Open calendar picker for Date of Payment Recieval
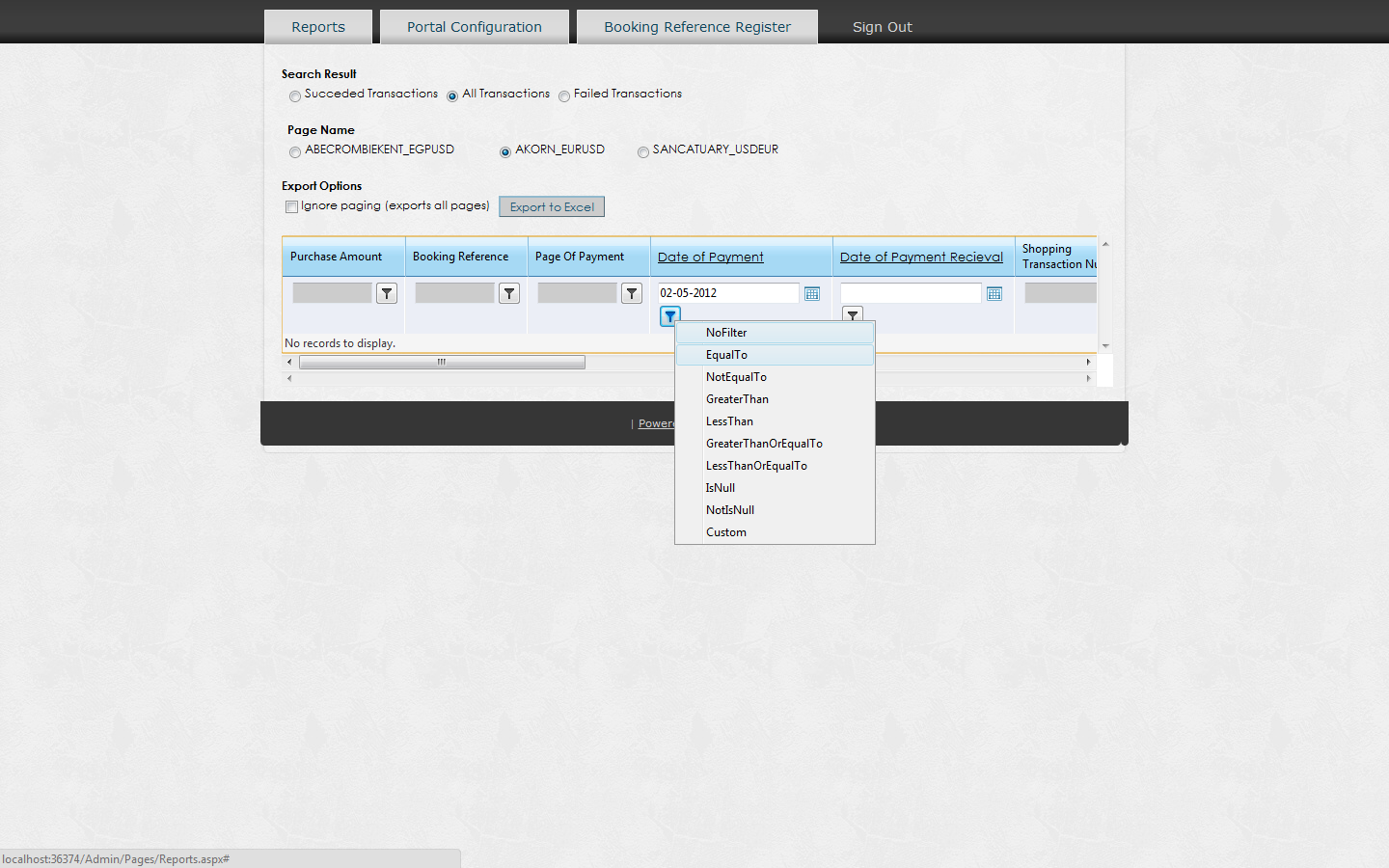Viewport: 1389px width, 868px height. tap(994, 293)
